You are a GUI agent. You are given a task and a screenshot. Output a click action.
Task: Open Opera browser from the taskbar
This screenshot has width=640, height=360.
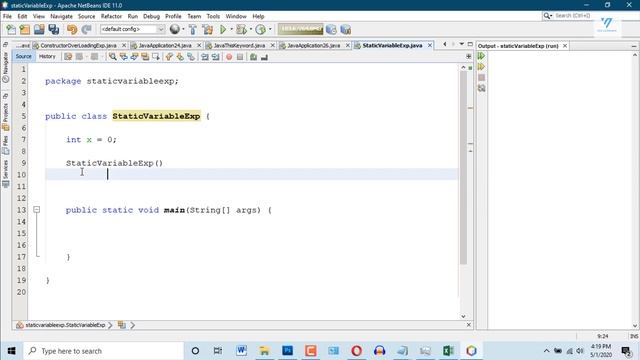coord(356,351)
